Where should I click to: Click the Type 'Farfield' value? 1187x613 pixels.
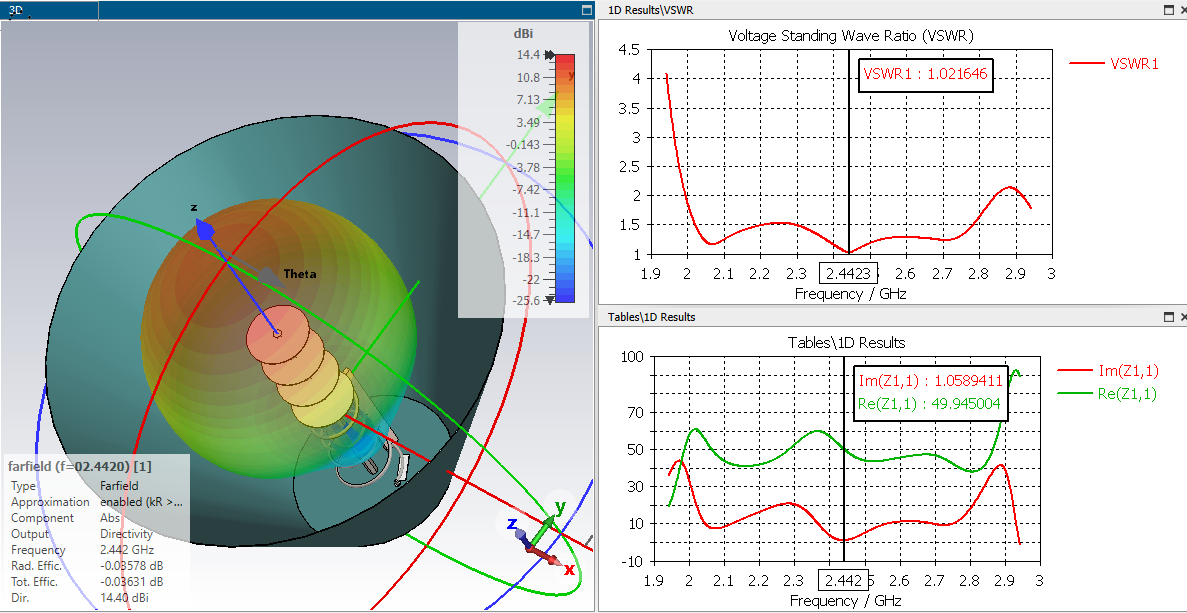coord(119,486)
